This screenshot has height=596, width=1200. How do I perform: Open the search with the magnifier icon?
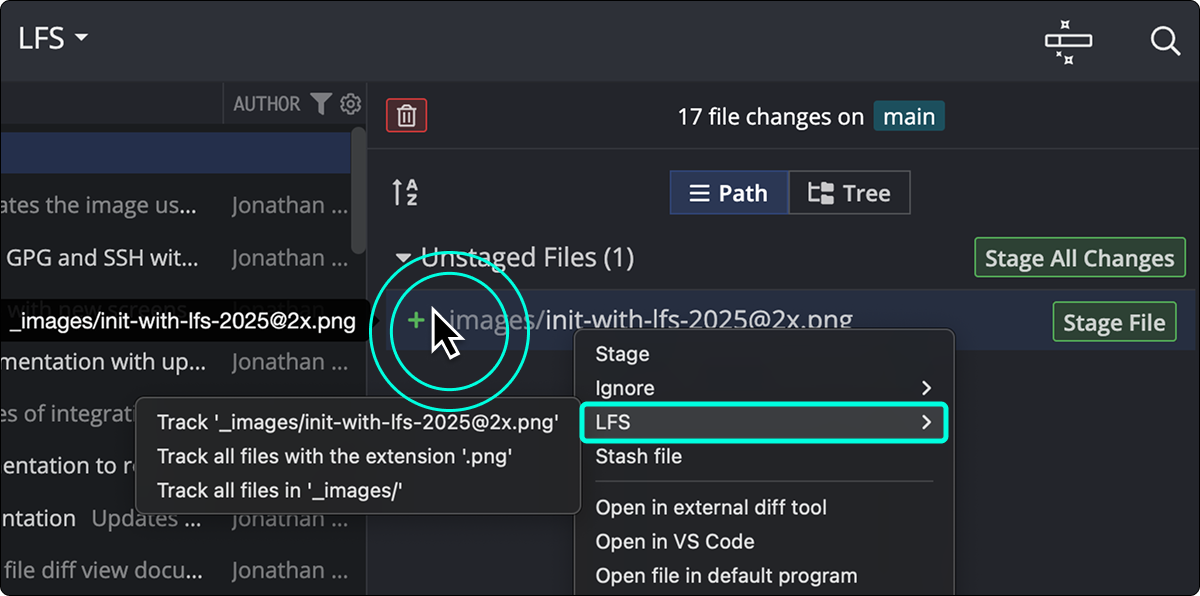coord(1165,41)
